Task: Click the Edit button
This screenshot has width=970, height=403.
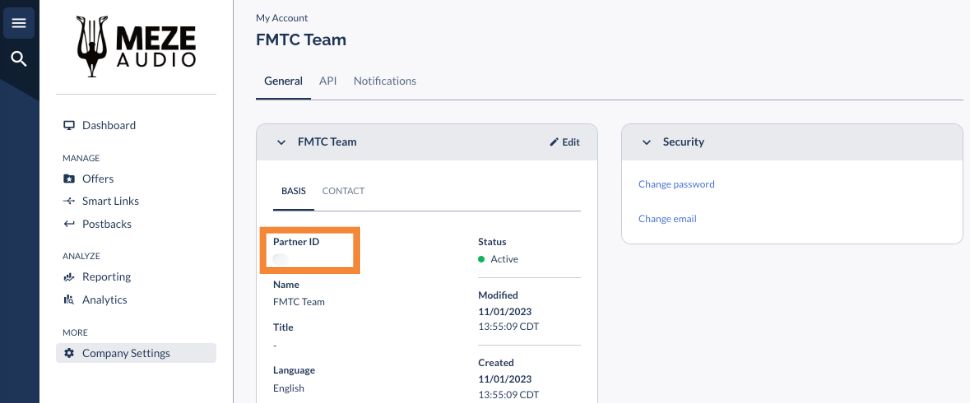Action: tap(565, 142)
